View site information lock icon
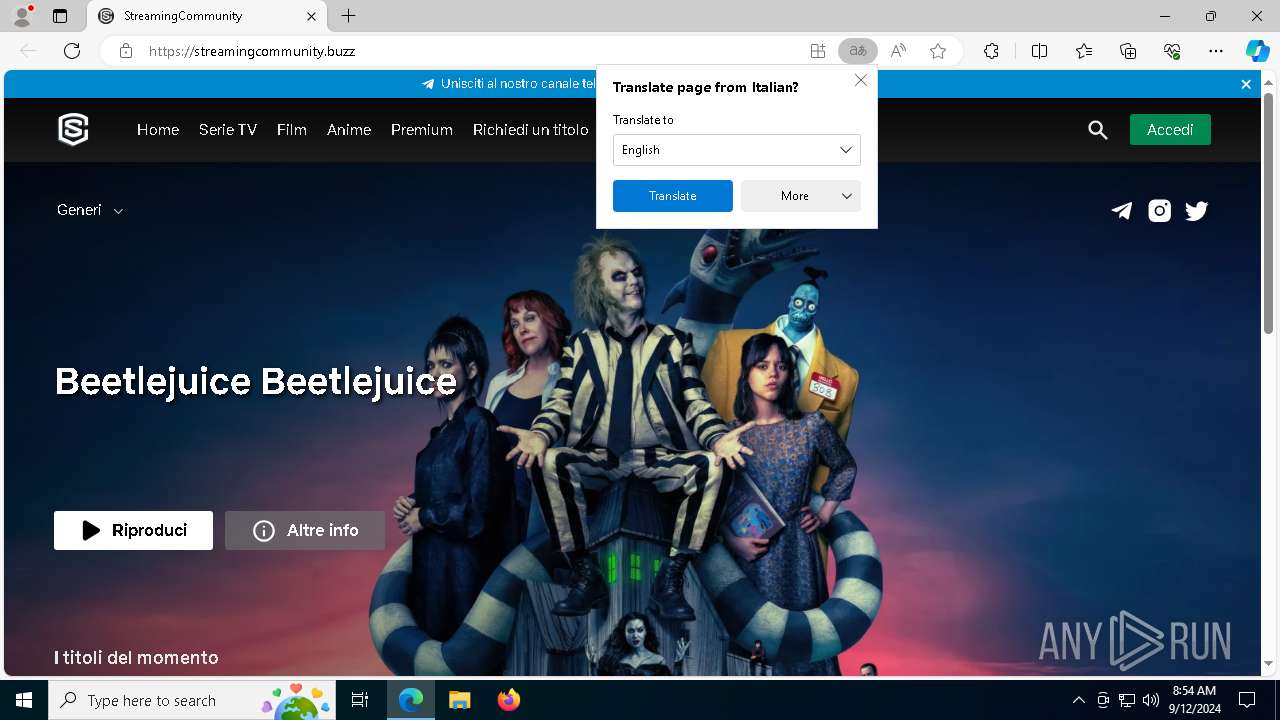This screenshot has height=720, width=1280. tap(125, 51)
